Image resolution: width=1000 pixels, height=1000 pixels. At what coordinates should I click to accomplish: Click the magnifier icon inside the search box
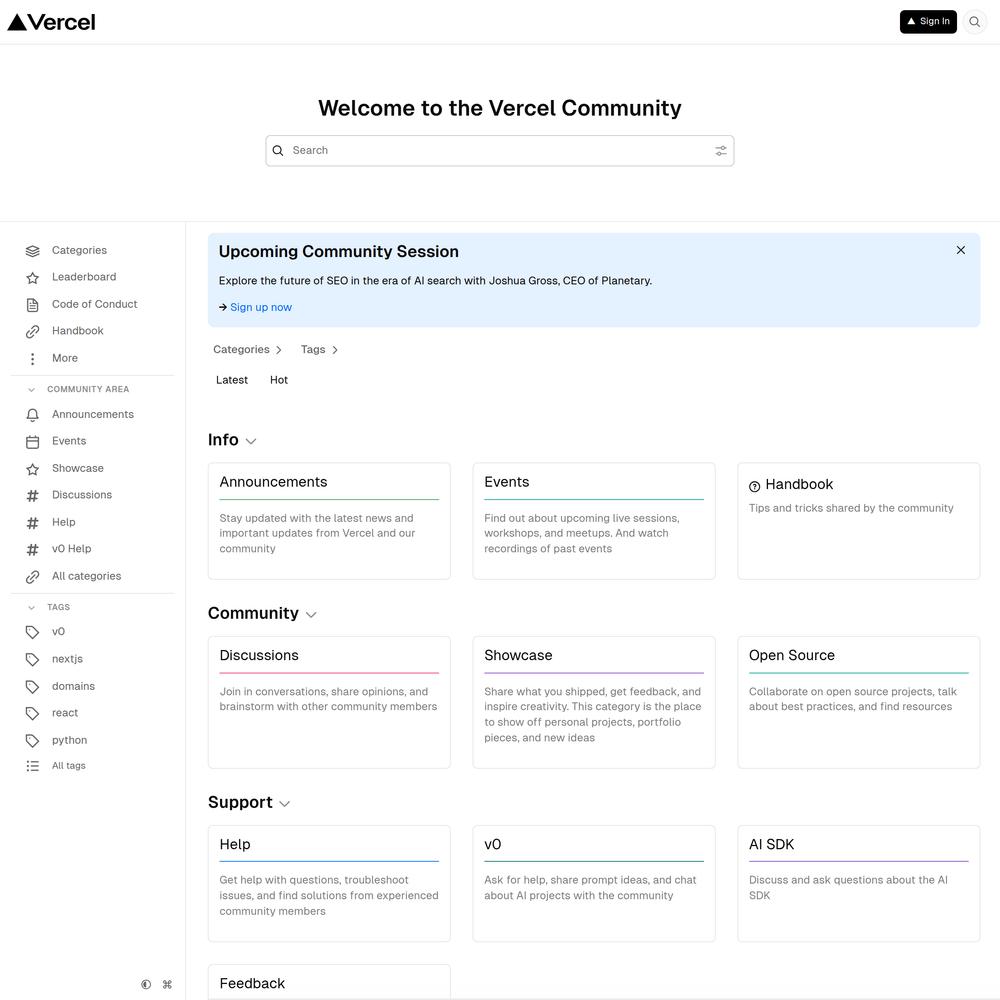[x=277, y=151]
